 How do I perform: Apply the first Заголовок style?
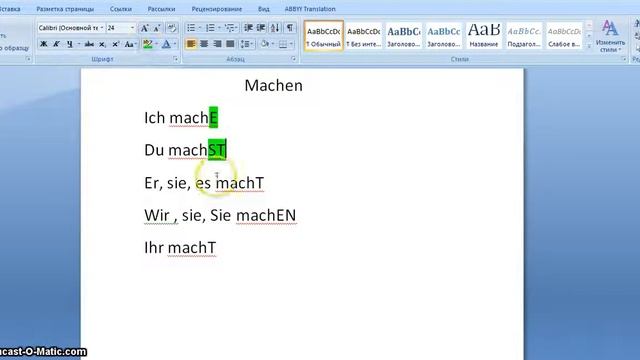[404, 36]
